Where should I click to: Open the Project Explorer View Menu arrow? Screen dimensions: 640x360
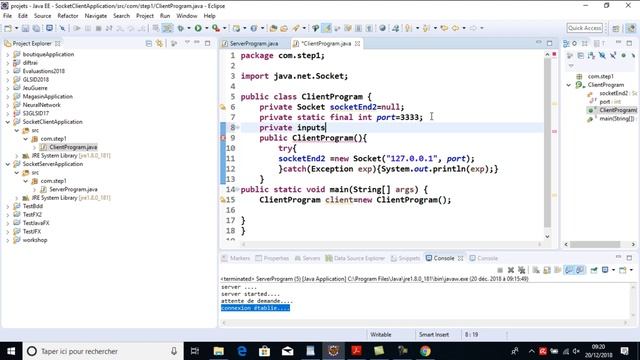pyautogui.click(x=187, y=43)
